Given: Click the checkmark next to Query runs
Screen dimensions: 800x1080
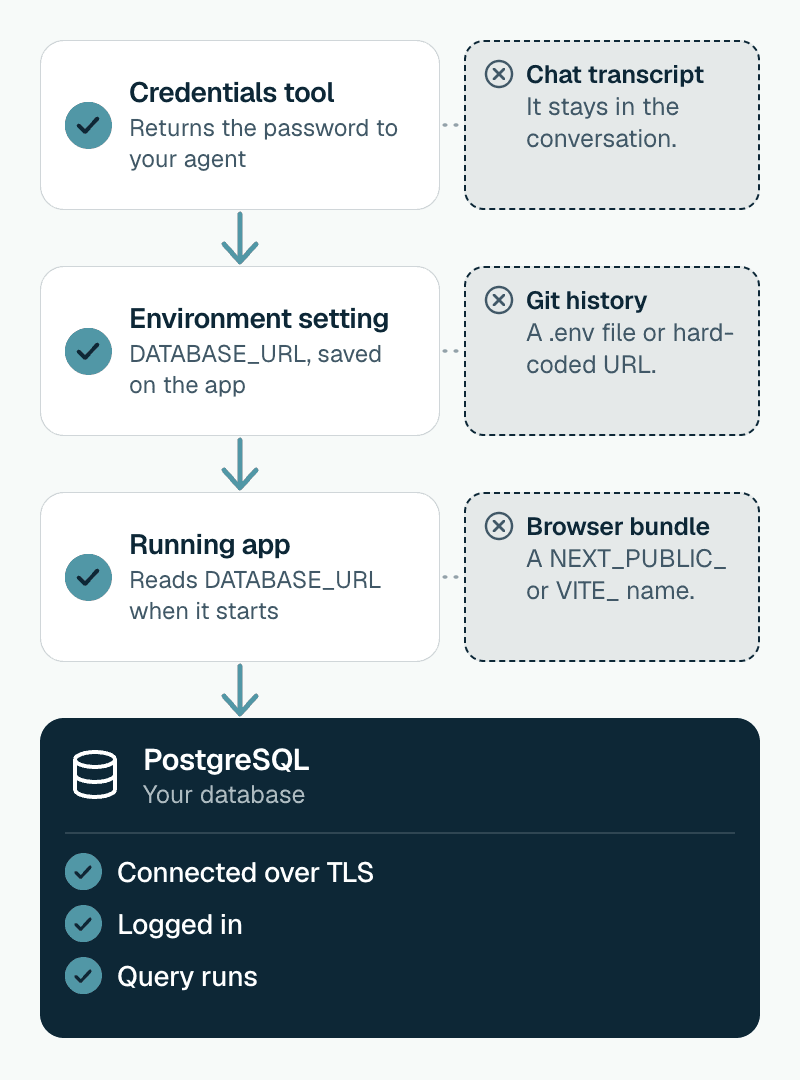Looking at the screenshot, I should click(83, 975).
